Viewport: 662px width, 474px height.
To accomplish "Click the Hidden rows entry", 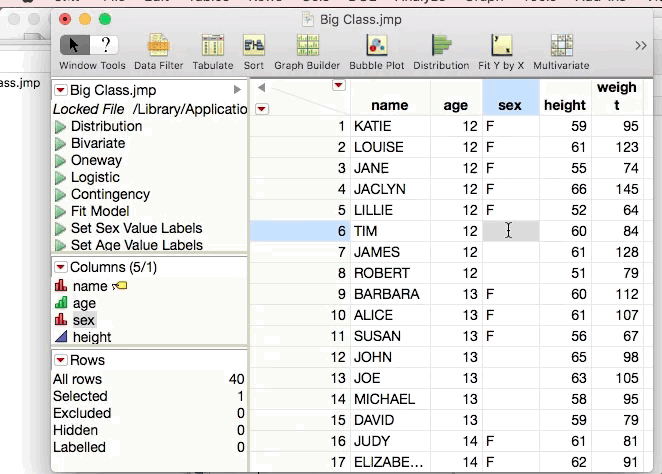I will click(x=149, y=430).
